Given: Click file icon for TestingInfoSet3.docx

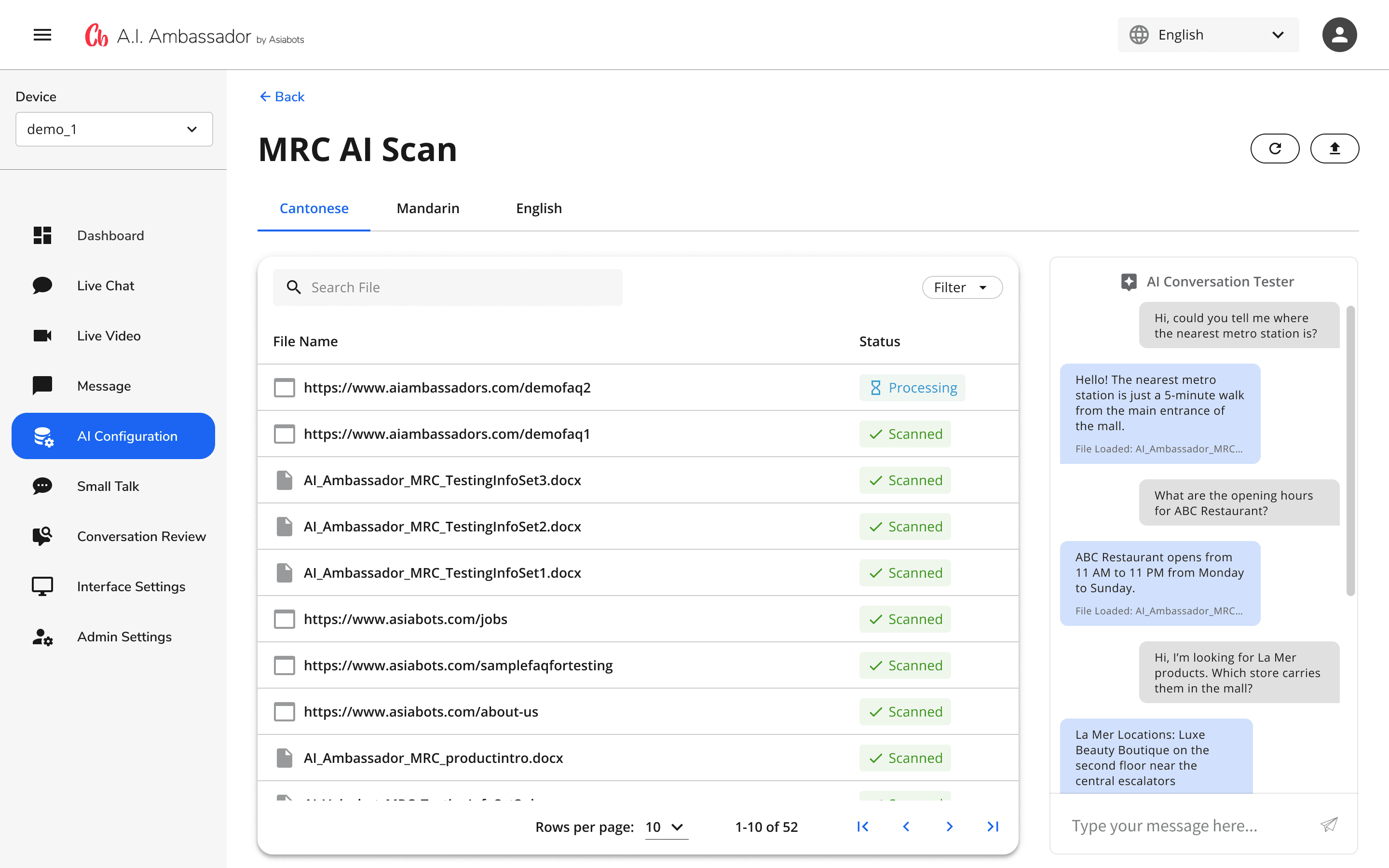Looking at the screenshot, I should coord(284,480).
